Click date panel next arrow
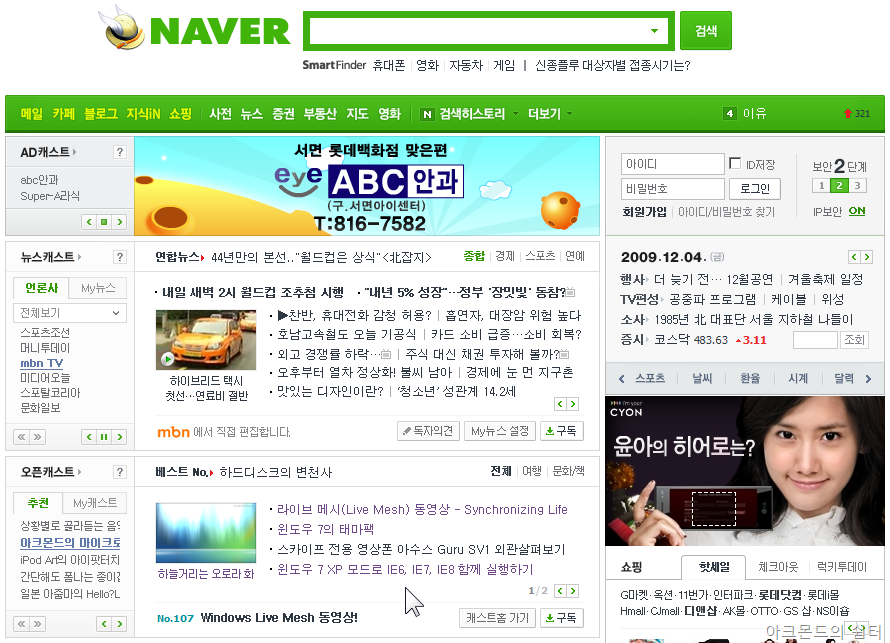The width and height of the screenshot is (890, 643). 867,257
